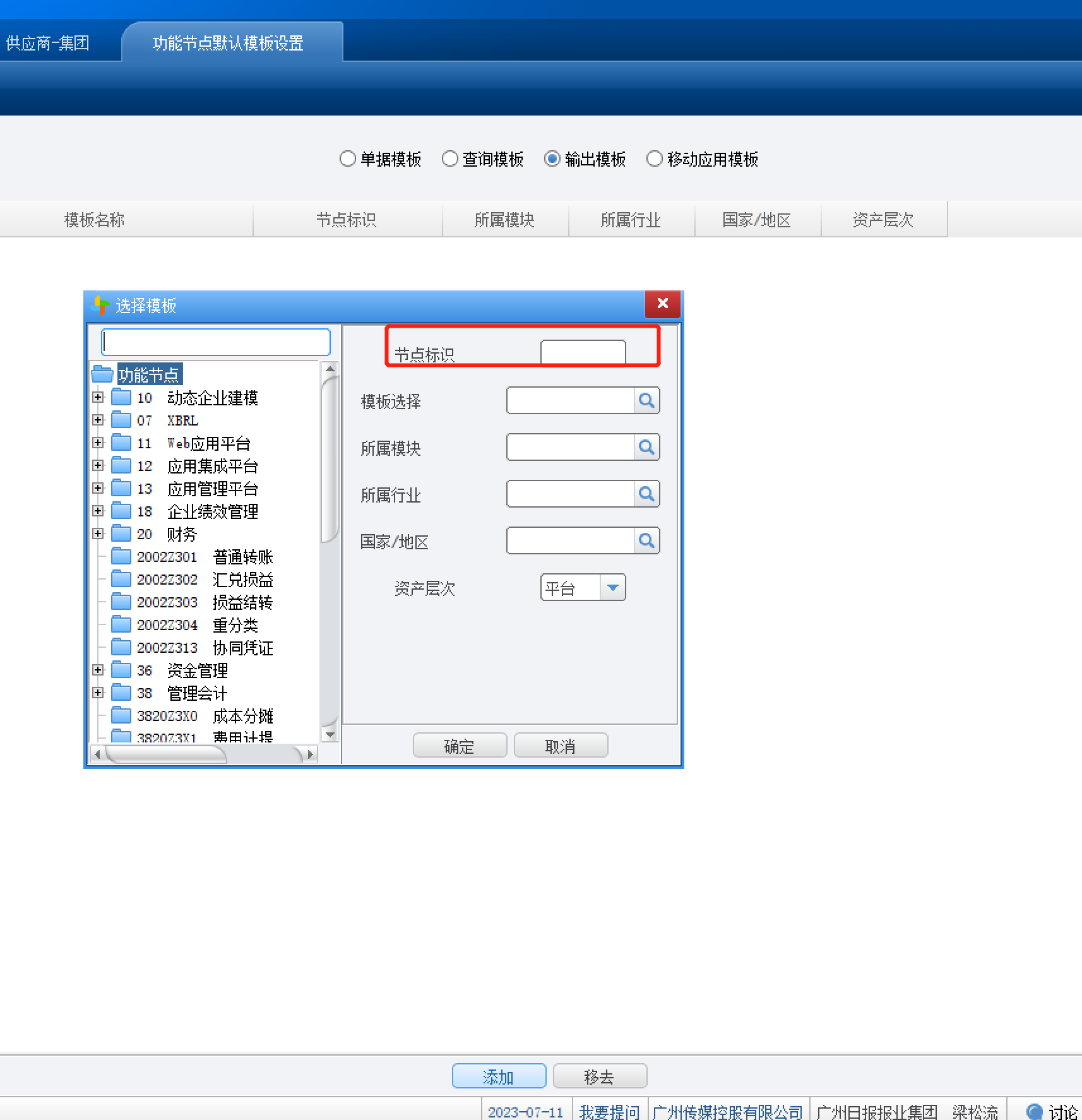Screen dimensions: 1082x1120
Task: Click the 添加 button at the bottom
Action: [x=499, y=1076]
